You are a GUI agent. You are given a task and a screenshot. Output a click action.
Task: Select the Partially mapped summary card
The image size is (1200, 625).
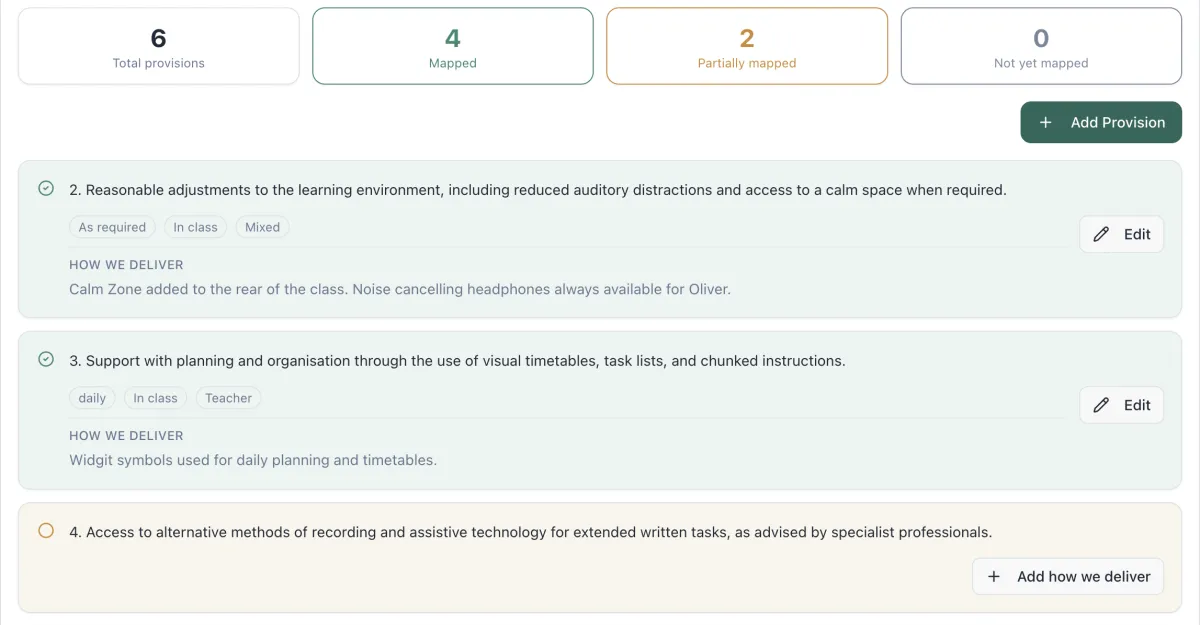click(x=747, y=47)
